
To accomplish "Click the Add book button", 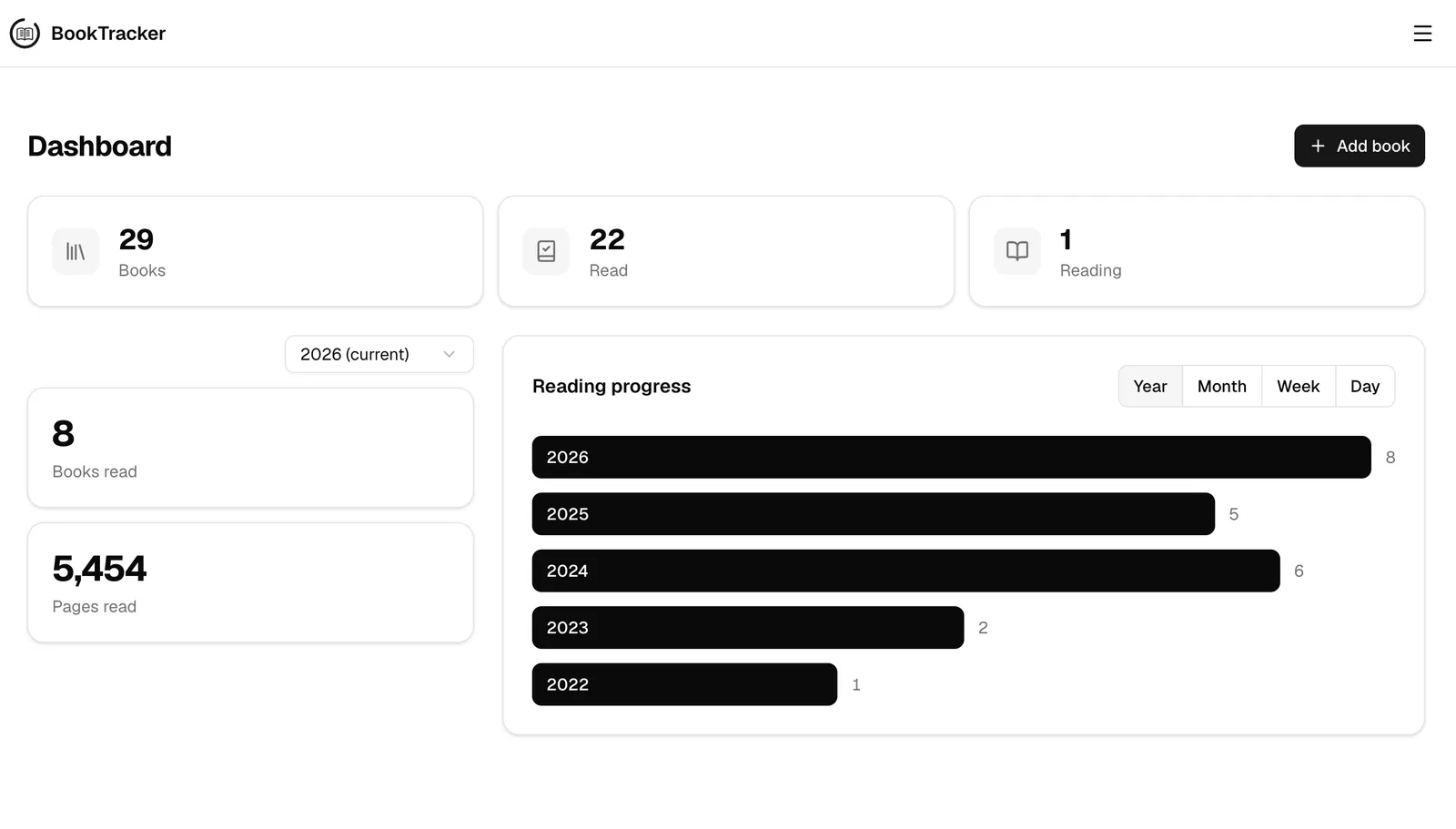I will tap(1360, 146).
